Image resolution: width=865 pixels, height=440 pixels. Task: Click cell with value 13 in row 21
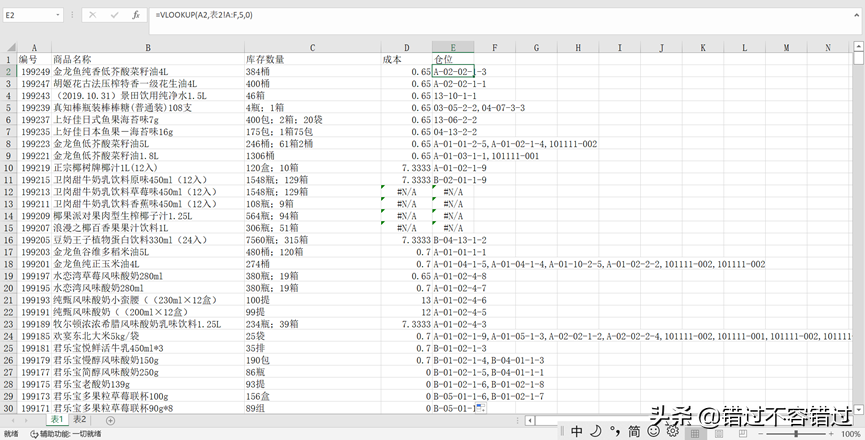click(x=407, y=301)
